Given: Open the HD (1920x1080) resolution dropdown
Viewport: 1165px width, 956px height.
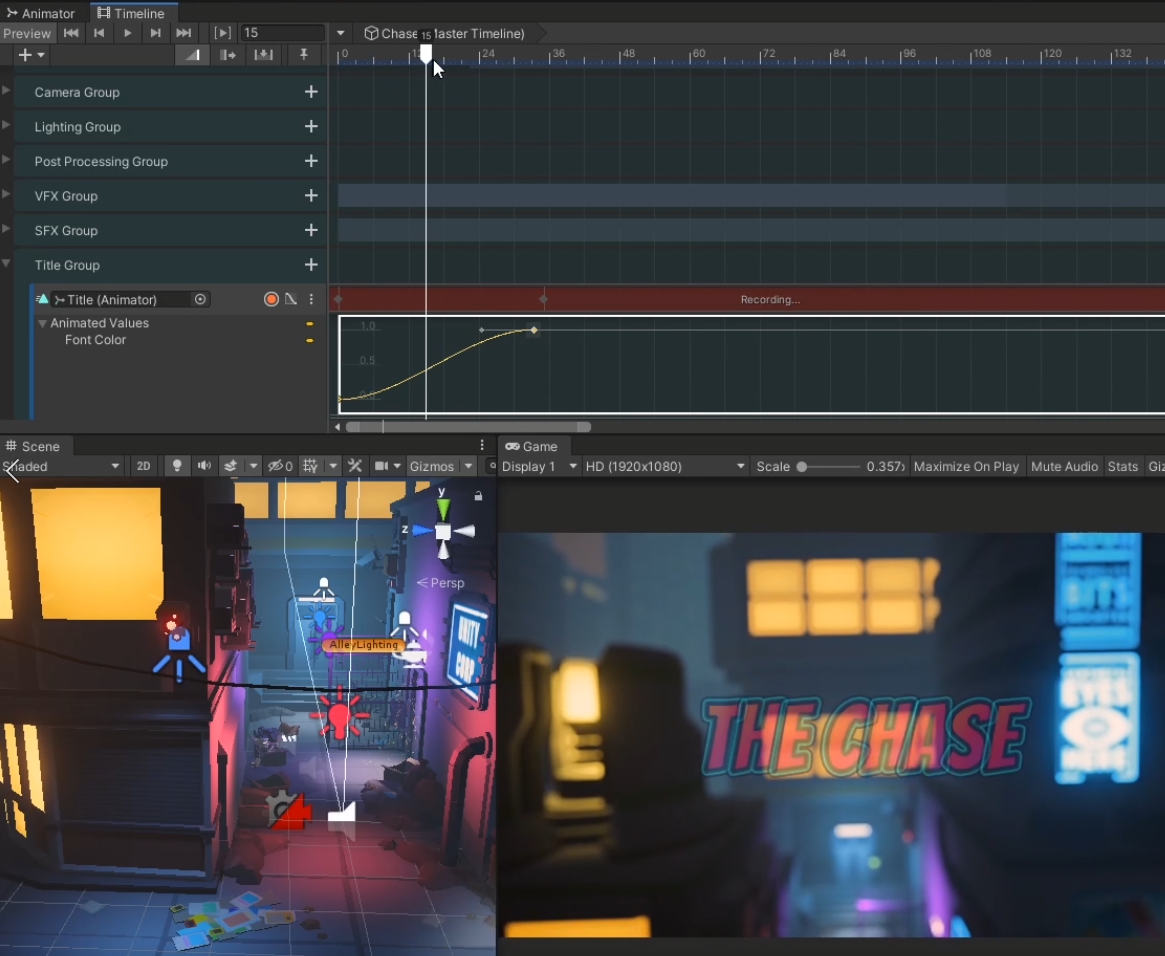Looking at the screenshot, I should point(665,466).
